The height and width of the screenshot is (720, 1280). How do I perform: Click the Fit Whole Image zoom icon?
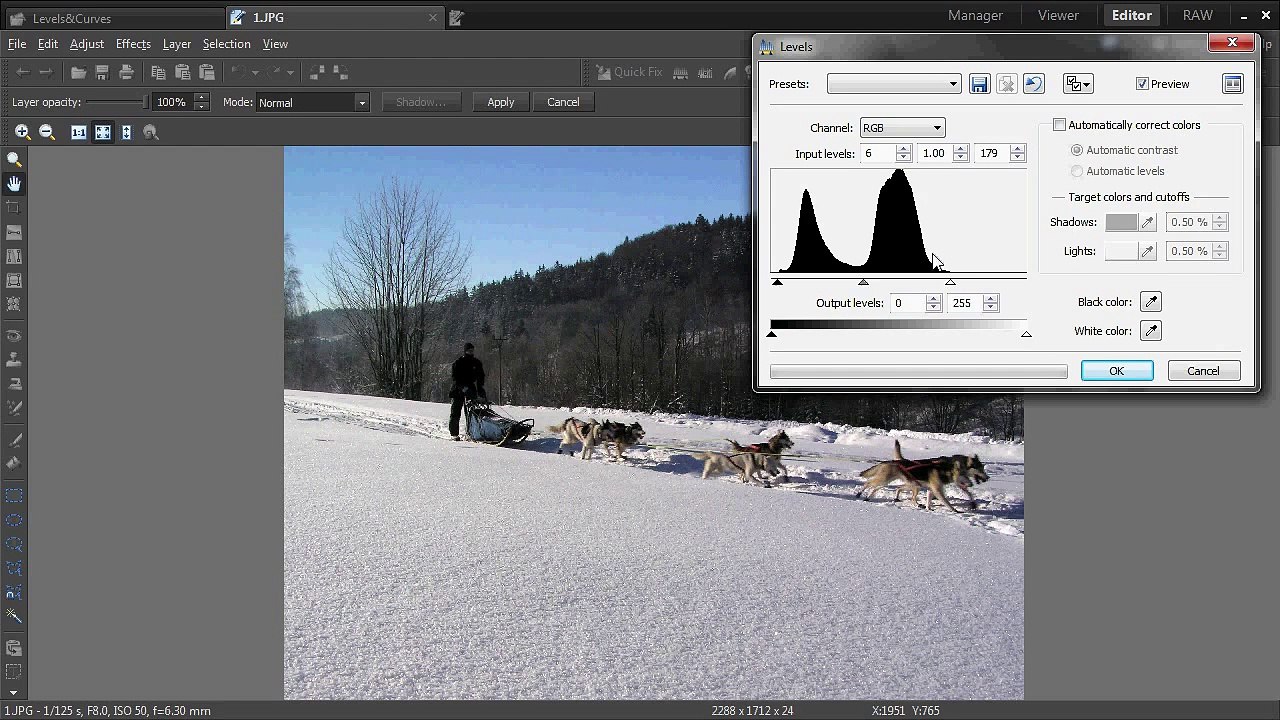102,132
